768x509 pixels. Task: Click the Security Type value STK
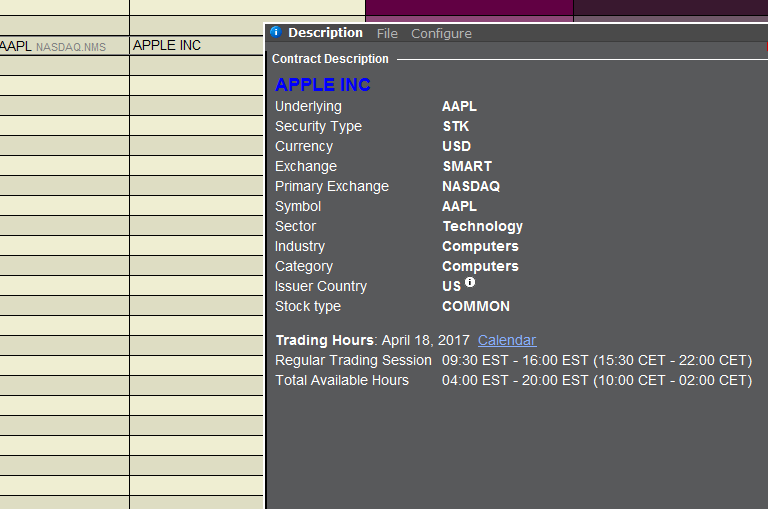pos(456,126)
